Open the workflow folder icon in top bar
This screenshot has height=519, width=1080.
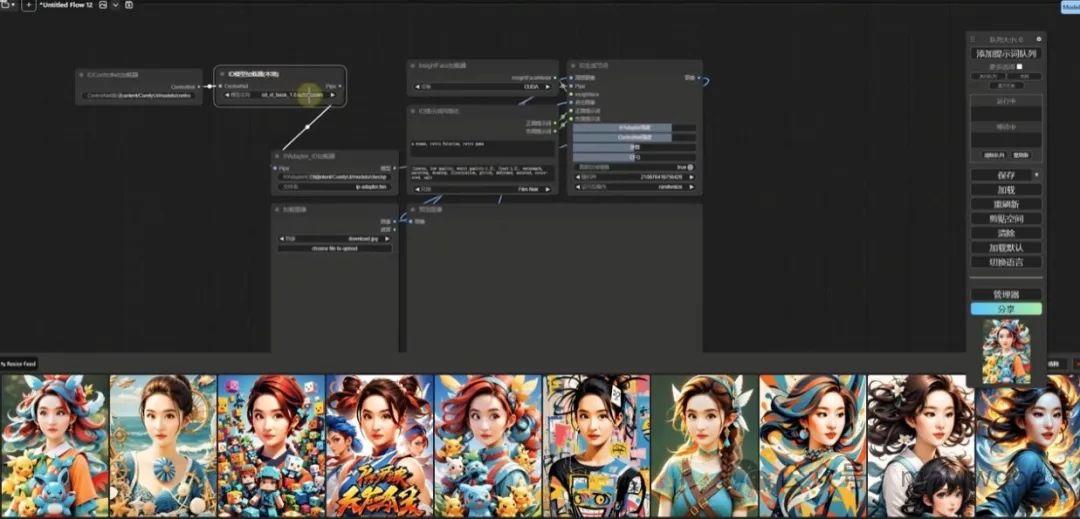(6, 5)
